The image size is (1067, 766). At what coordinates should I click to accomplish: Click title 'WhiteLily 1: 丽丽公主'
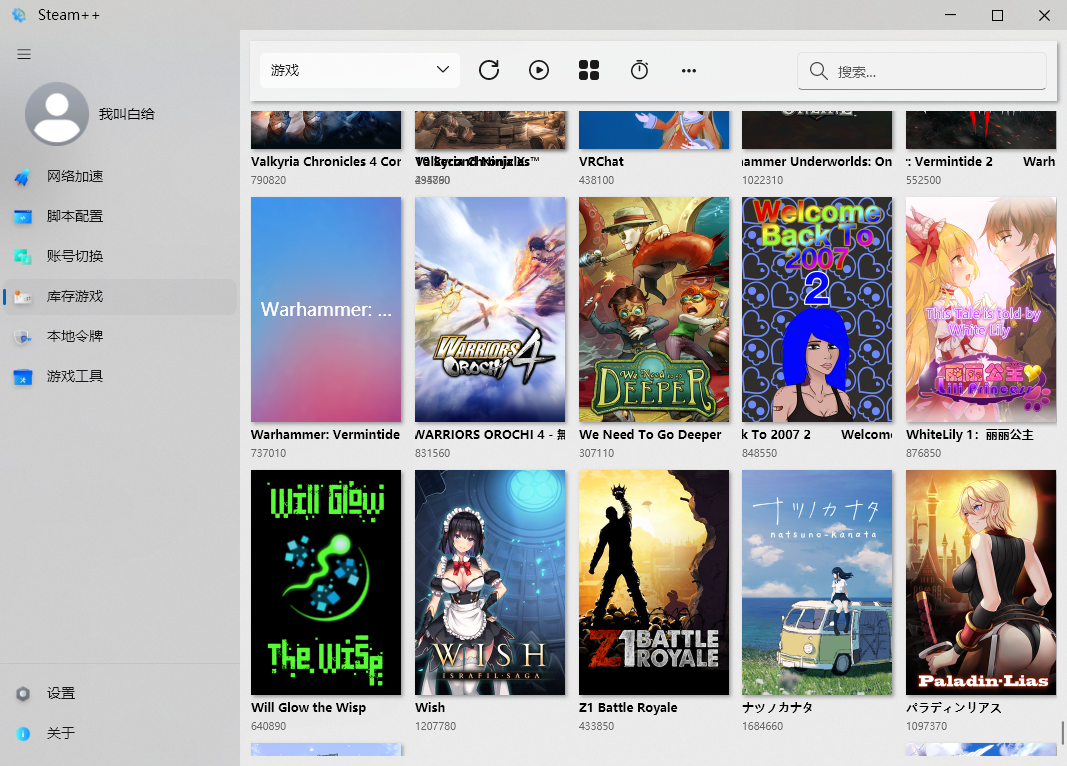coord(970,435)
